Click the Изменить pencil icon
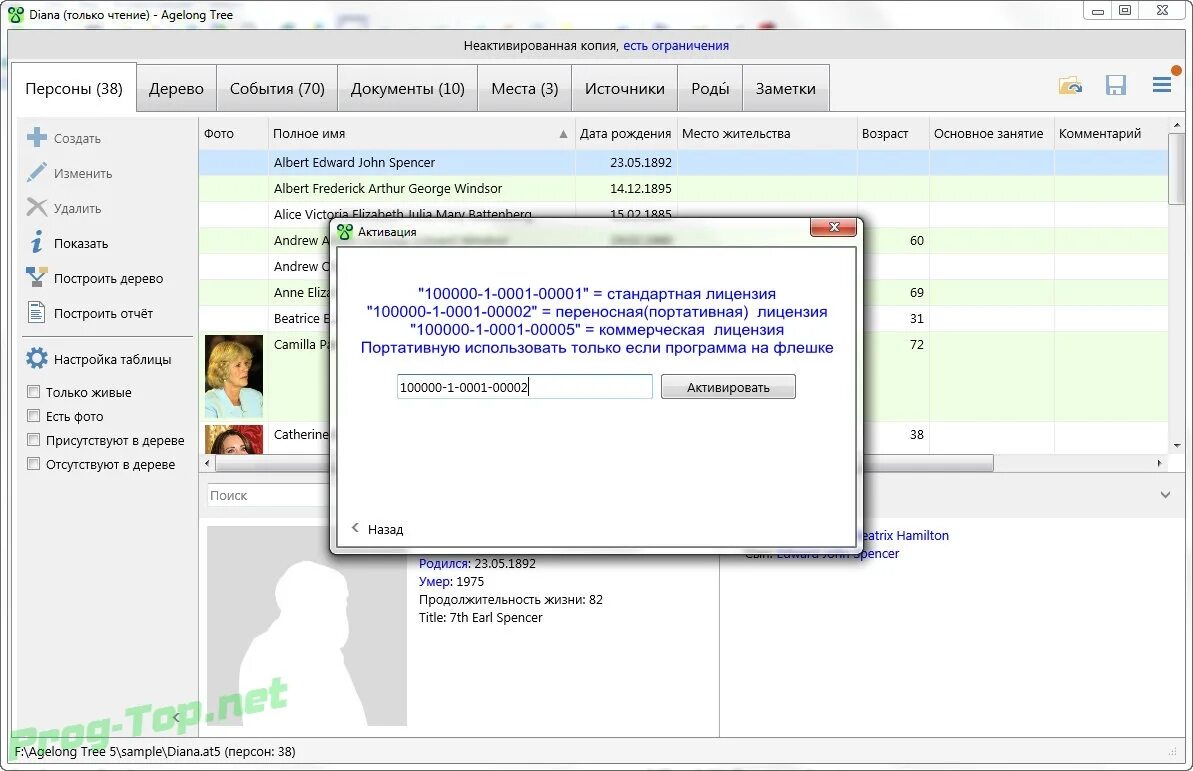This screenshot has height=771, width=1193. (37, 173)
